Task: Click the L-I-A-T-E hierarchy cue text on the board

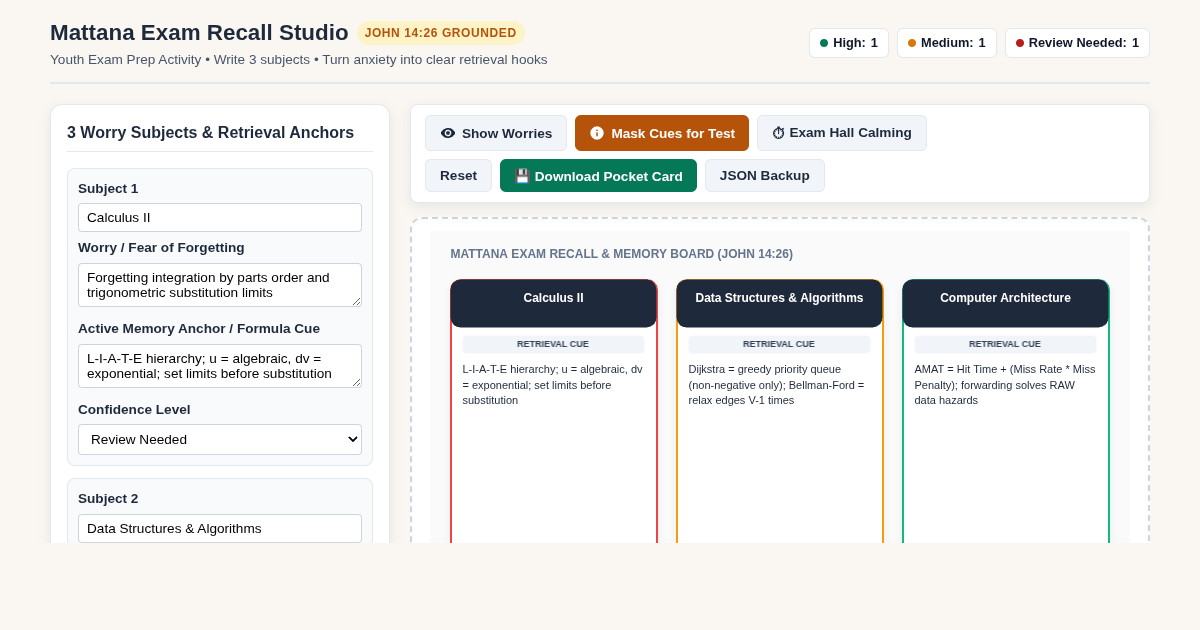Action: [553, 385]
